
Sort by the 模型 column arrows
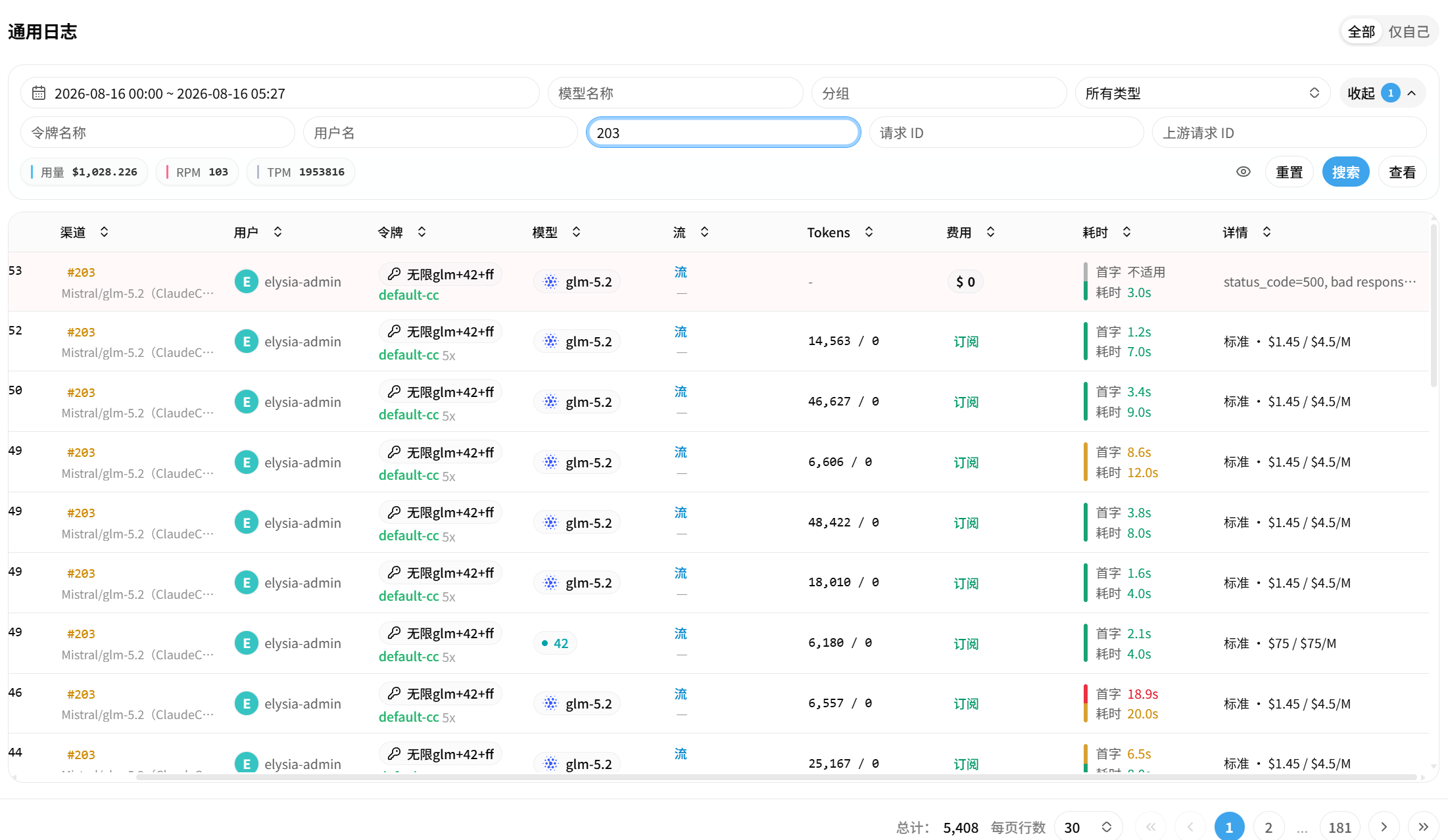click(576, 232)
